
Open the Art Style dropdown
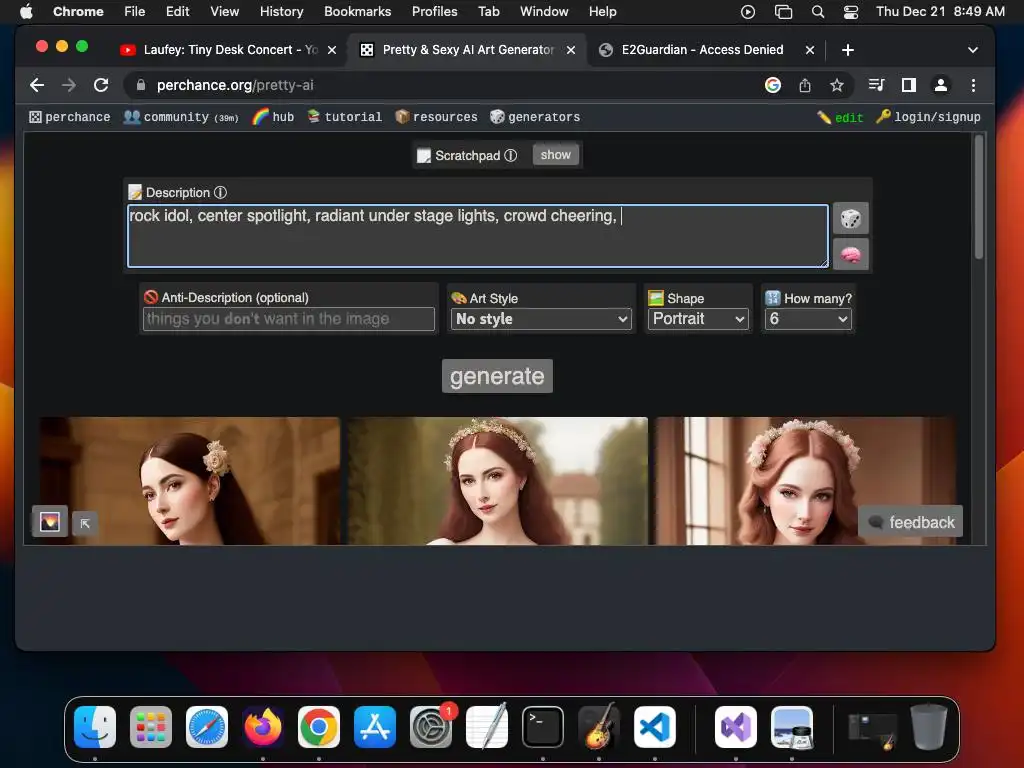point(541,319)
